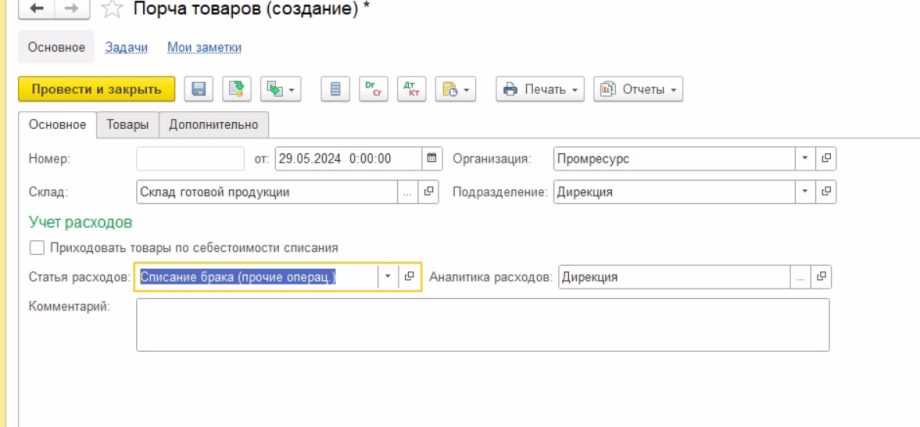Switch to the Дополнительно tab
The image size is (920, 427).
(213, 124)
